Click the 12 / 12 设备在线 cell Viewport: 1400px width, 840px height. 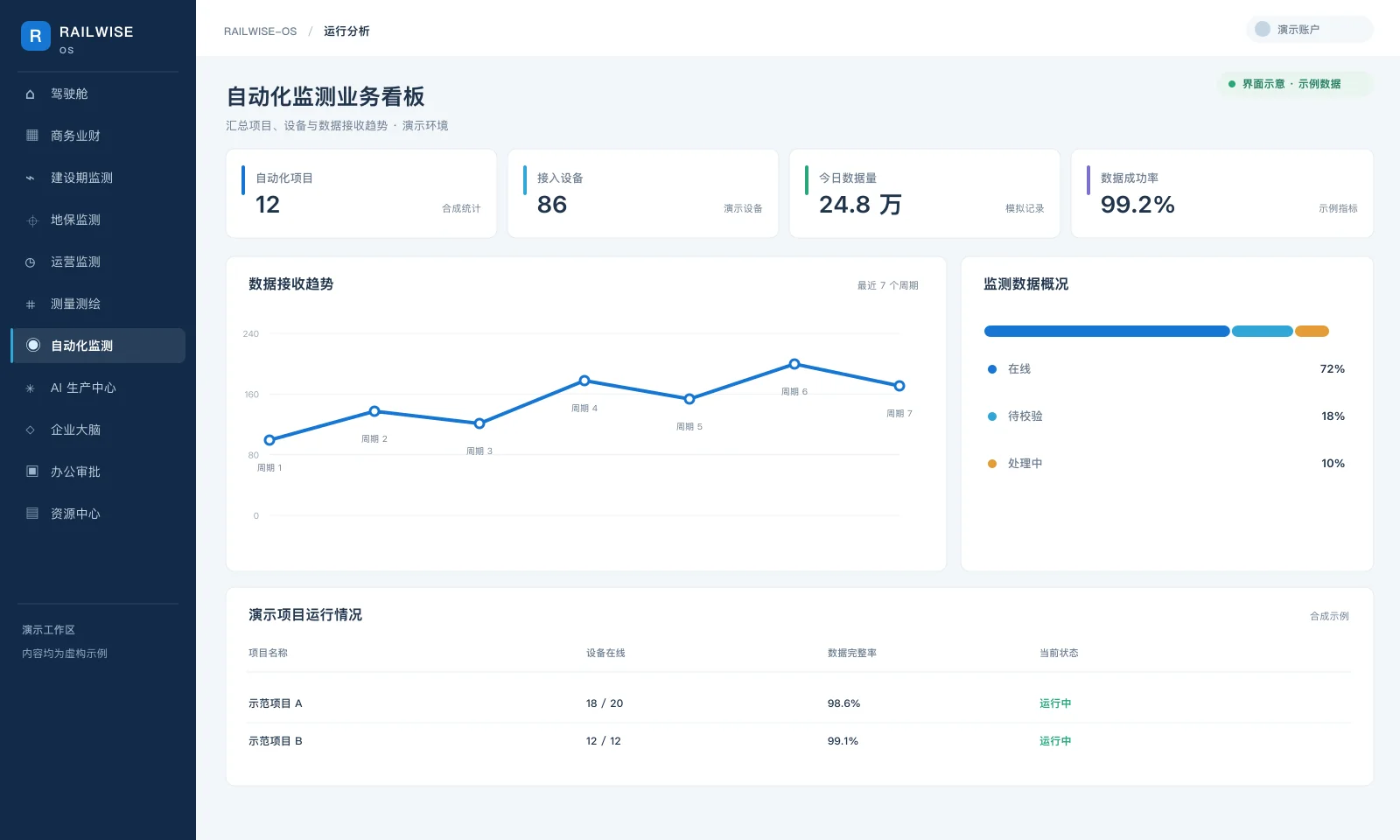(604, 741)
